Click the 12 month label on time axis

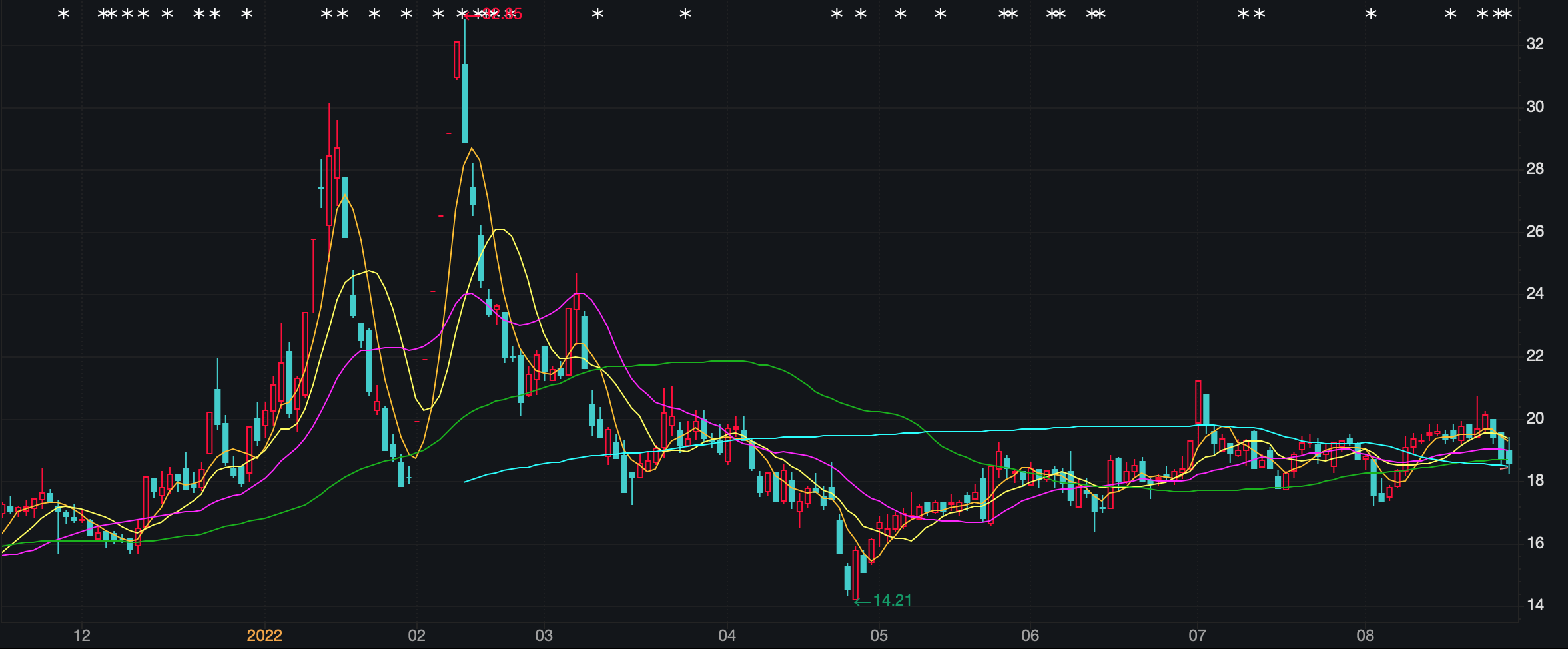pyautogui.click(x=81, y=636)
